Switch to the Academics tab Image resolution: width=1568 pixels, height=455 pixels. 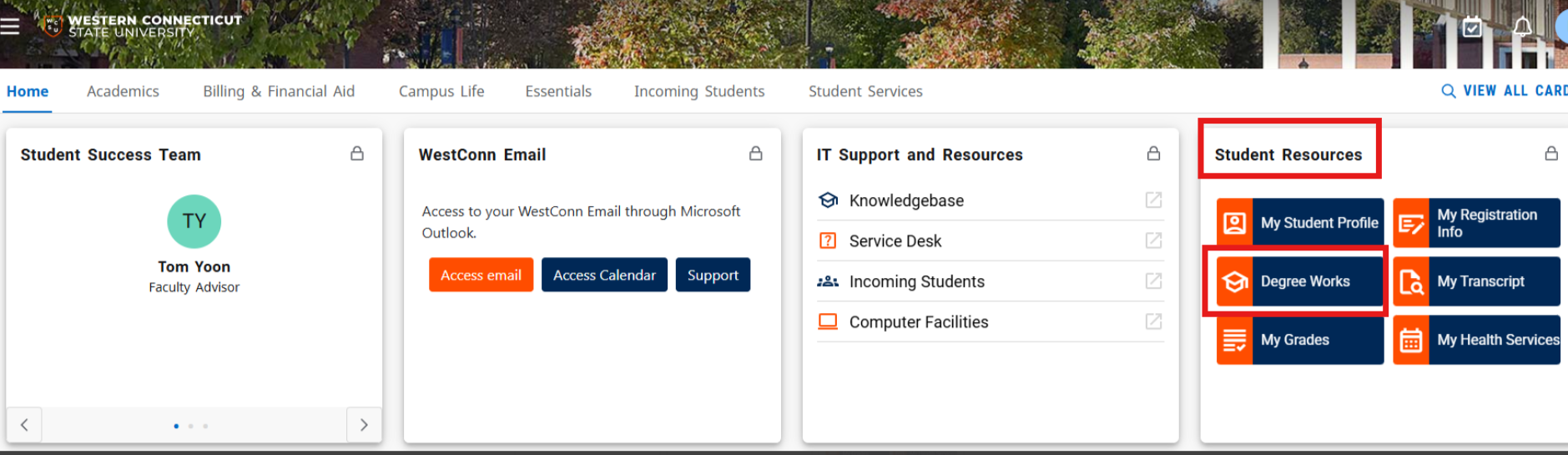(123, 91)
